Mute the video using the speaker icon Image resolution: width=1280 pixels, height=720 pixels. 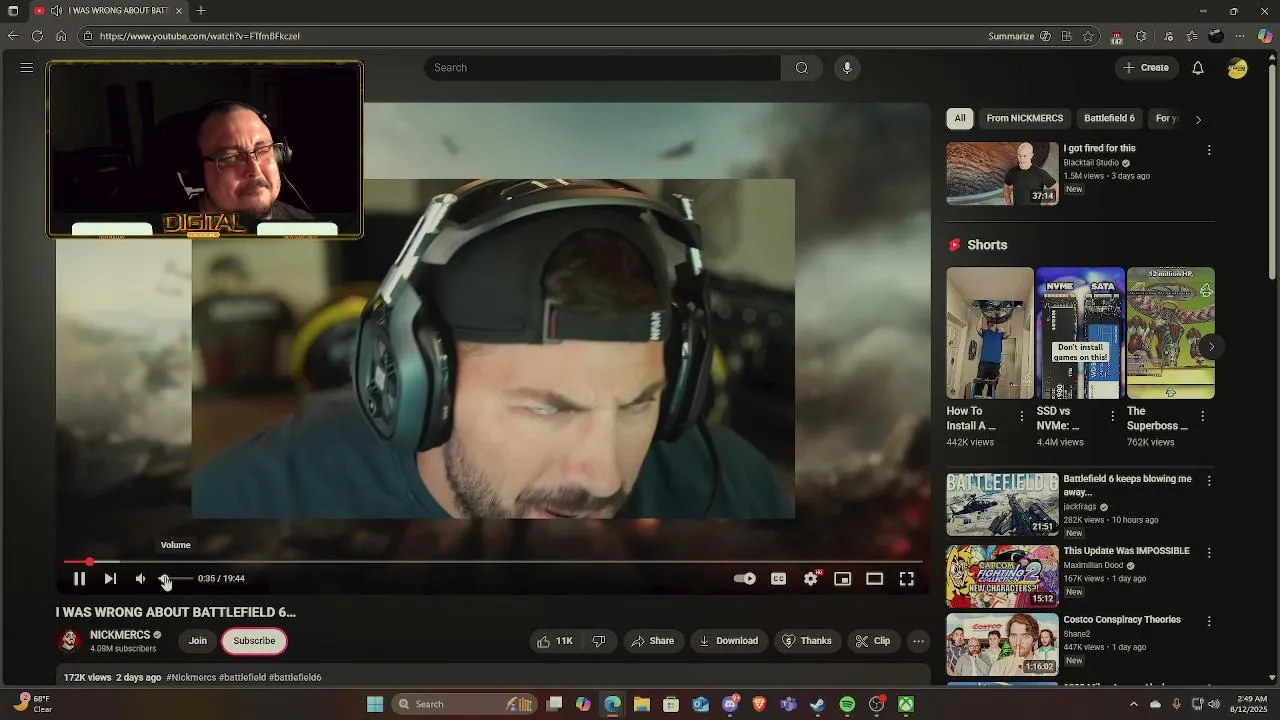click(x=140, y=578)
